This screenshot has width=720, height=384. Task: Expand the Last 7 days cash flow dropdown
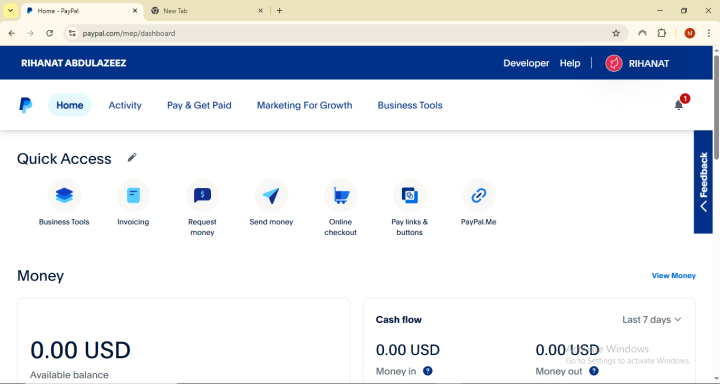click(x=652, y=320)
